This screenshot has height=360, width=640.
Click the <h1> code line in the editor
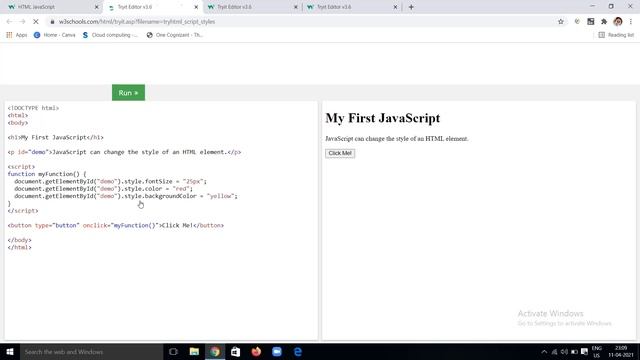[56, 137]
